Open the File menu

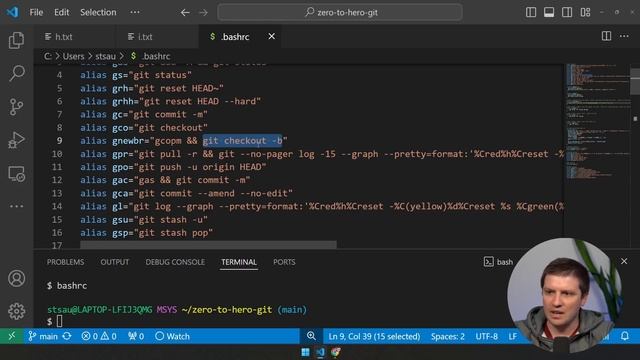[36, 12]
